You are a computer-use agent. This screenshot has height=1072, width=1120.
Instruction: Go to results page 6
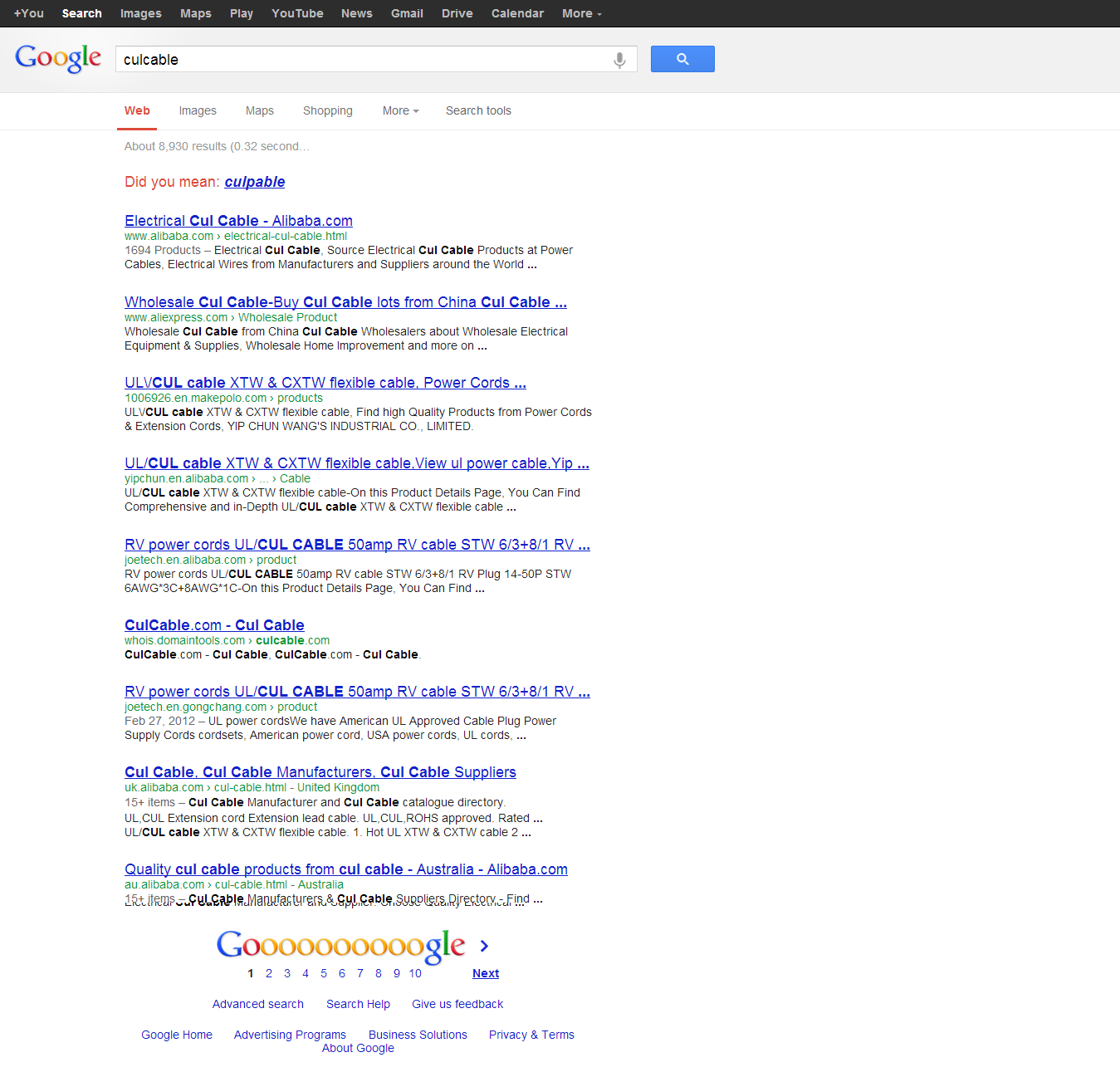tap(342, 973)
